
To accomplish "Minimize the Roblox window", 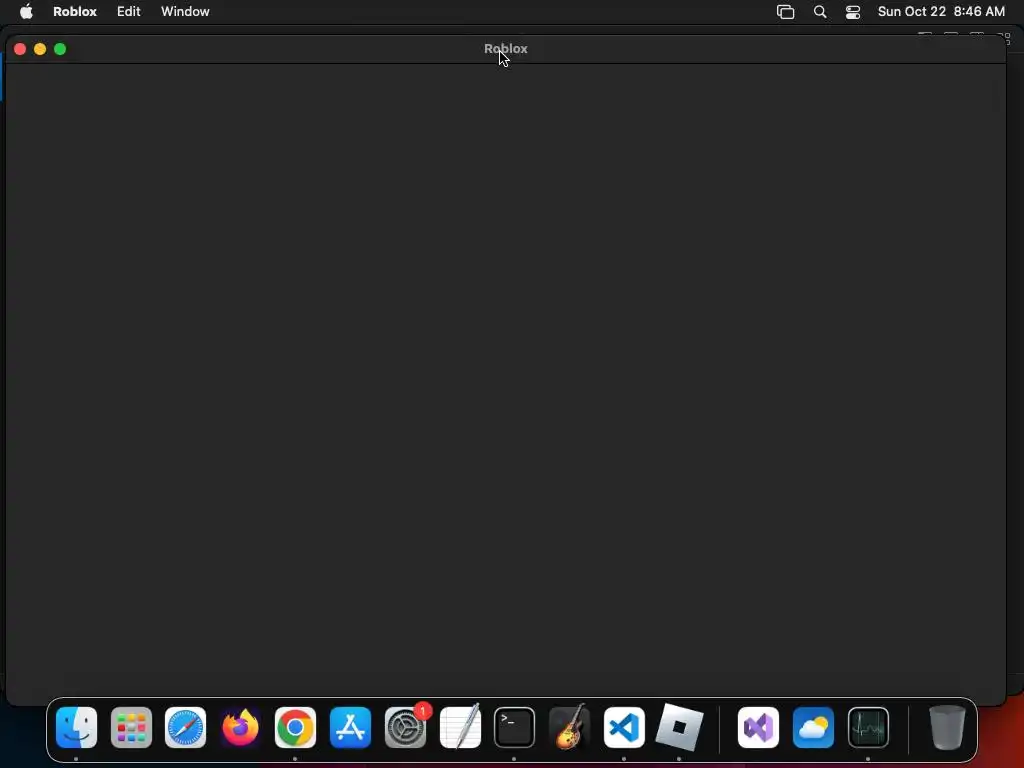I will pos(40,49).
